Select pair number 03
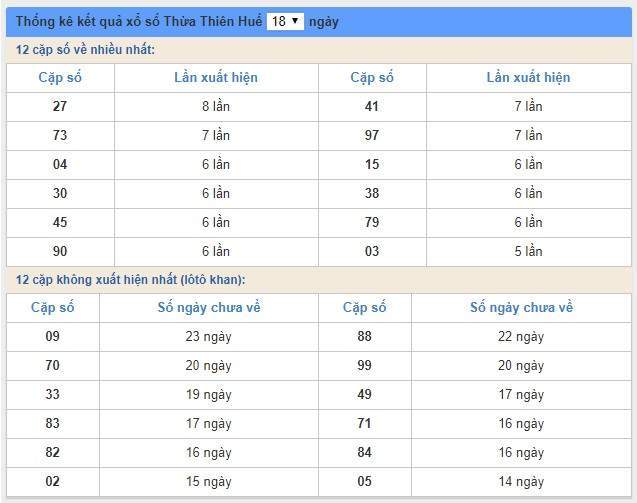 372,252
